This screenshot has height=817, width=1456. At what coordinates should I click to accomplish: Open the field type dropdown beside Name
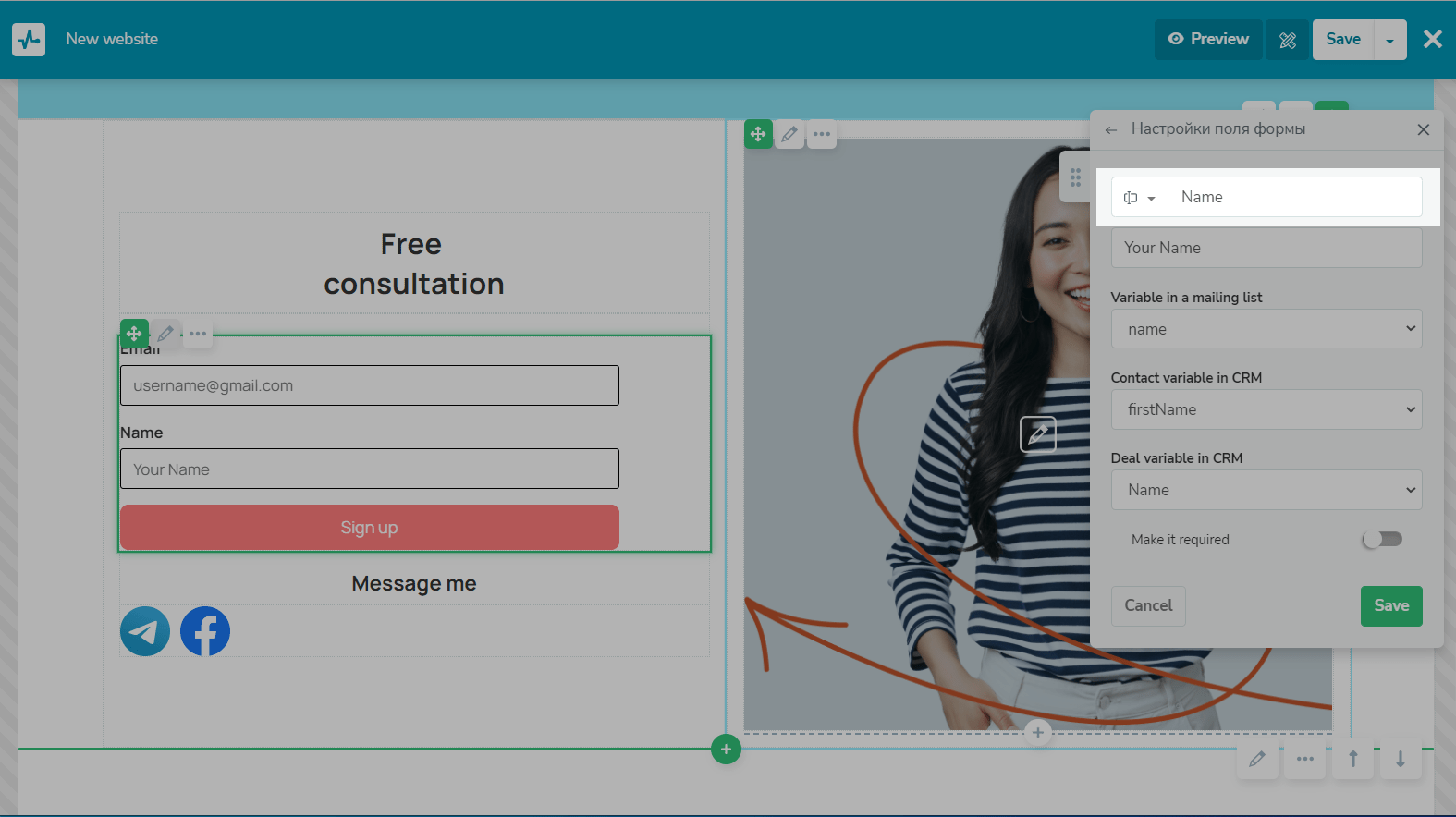coord(1140,198)
